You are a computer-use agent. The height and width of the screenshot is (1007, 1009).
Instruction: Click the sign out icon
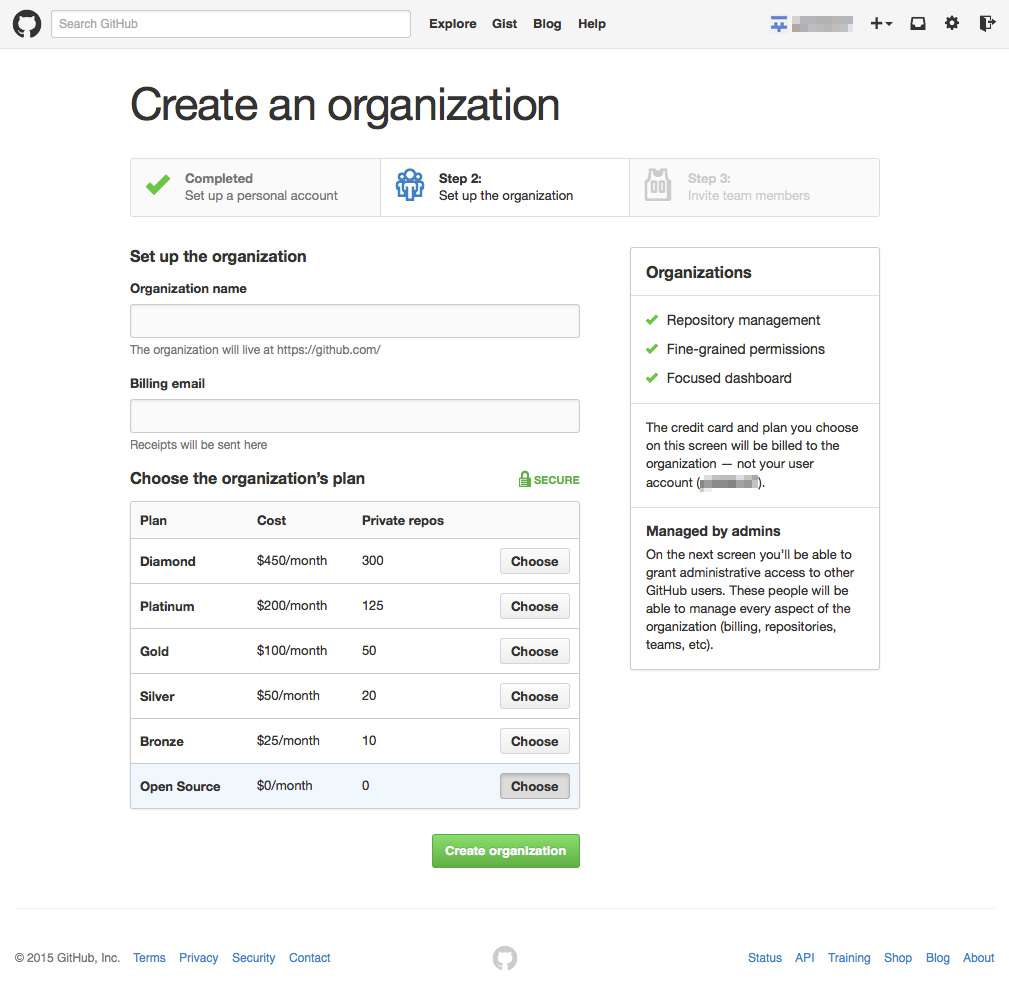(986, 22)
